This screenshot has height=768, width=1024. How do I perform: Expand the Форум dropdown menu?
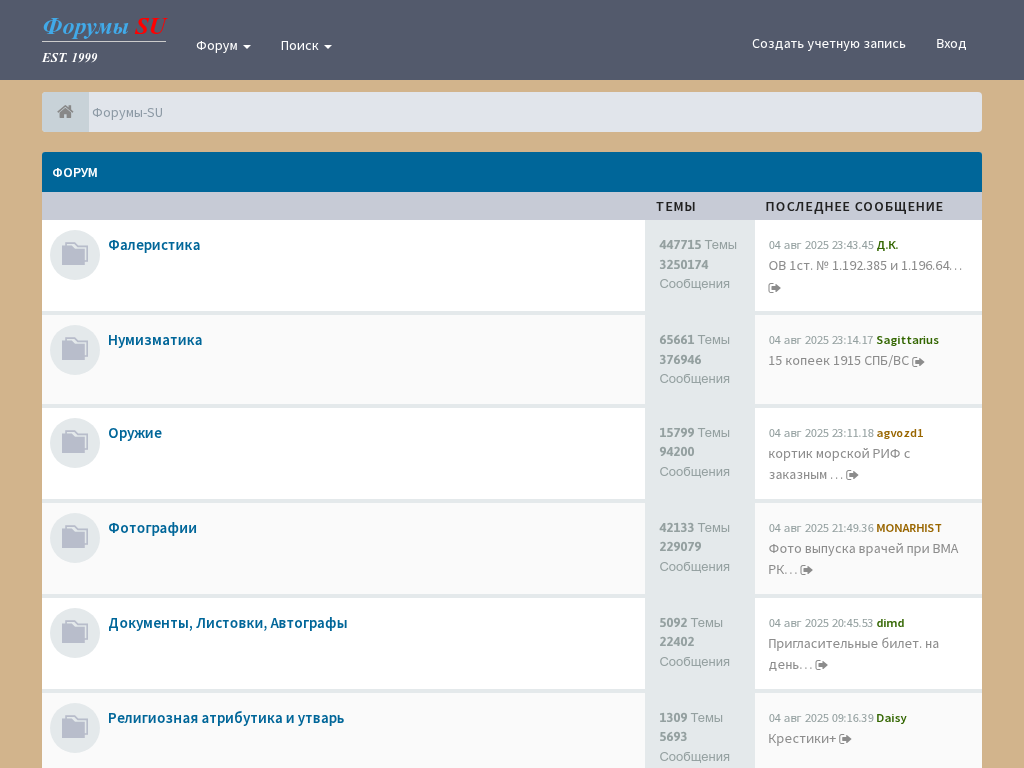[223, 45]
